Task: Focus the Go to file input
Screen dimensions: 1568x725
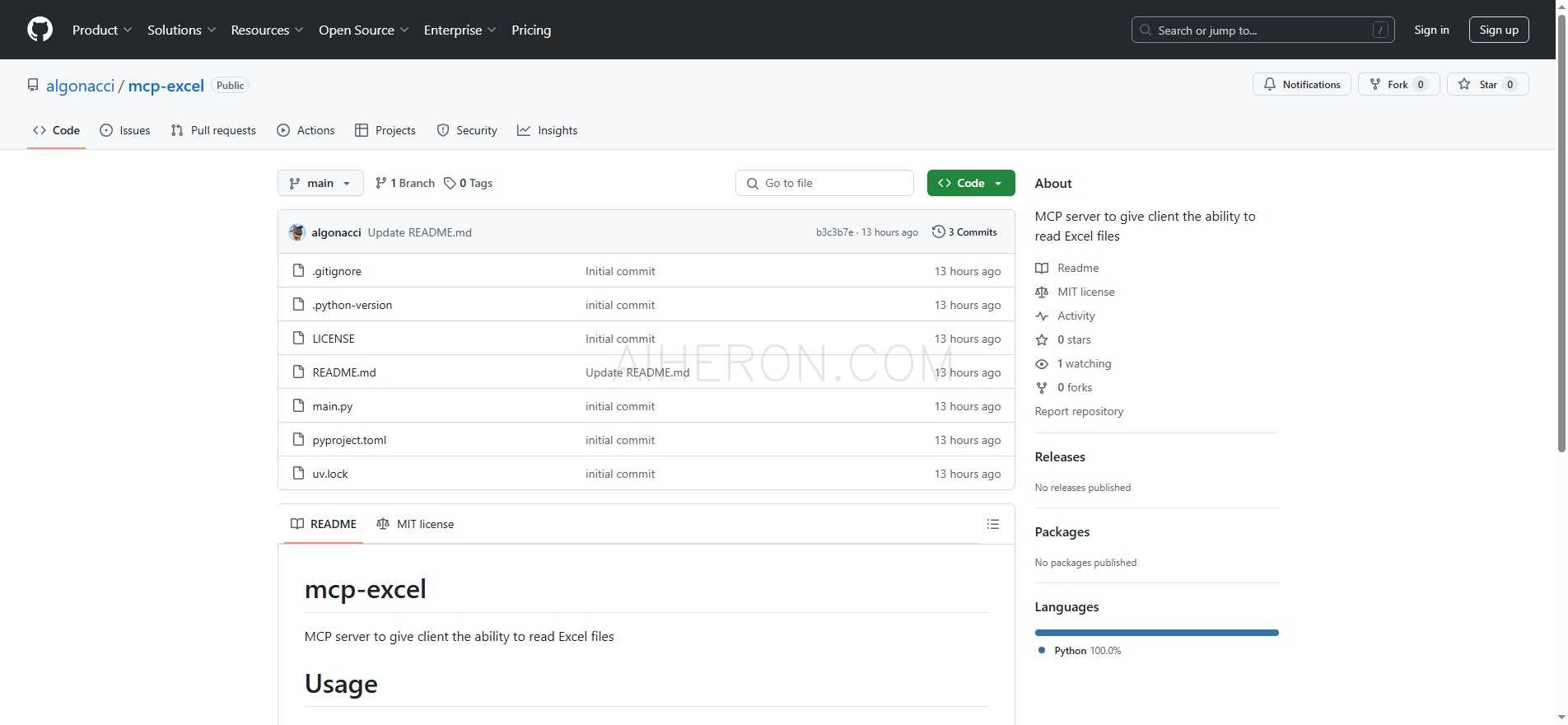Action: [x=824, y=183]
